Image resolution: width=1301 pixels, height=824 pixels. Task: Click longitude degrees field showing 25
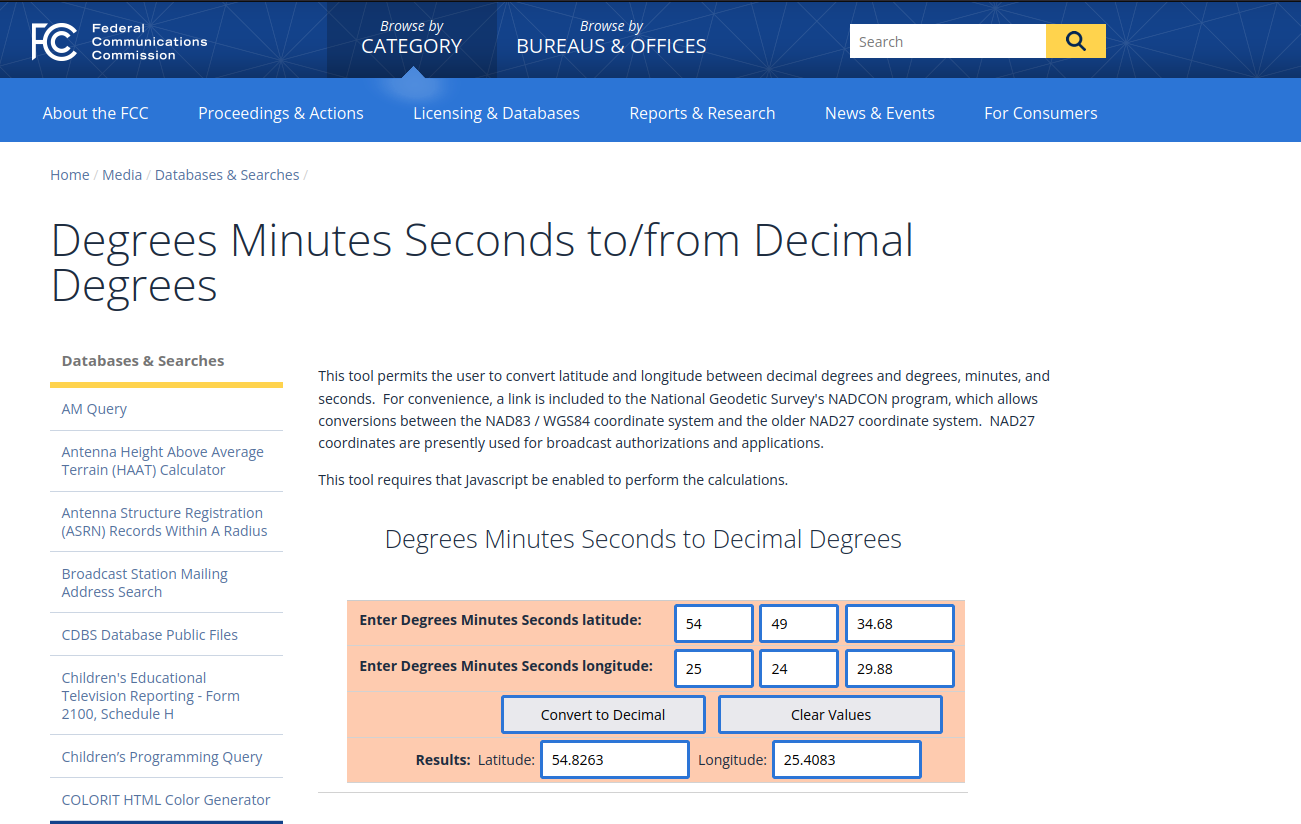tap(714, 669)
